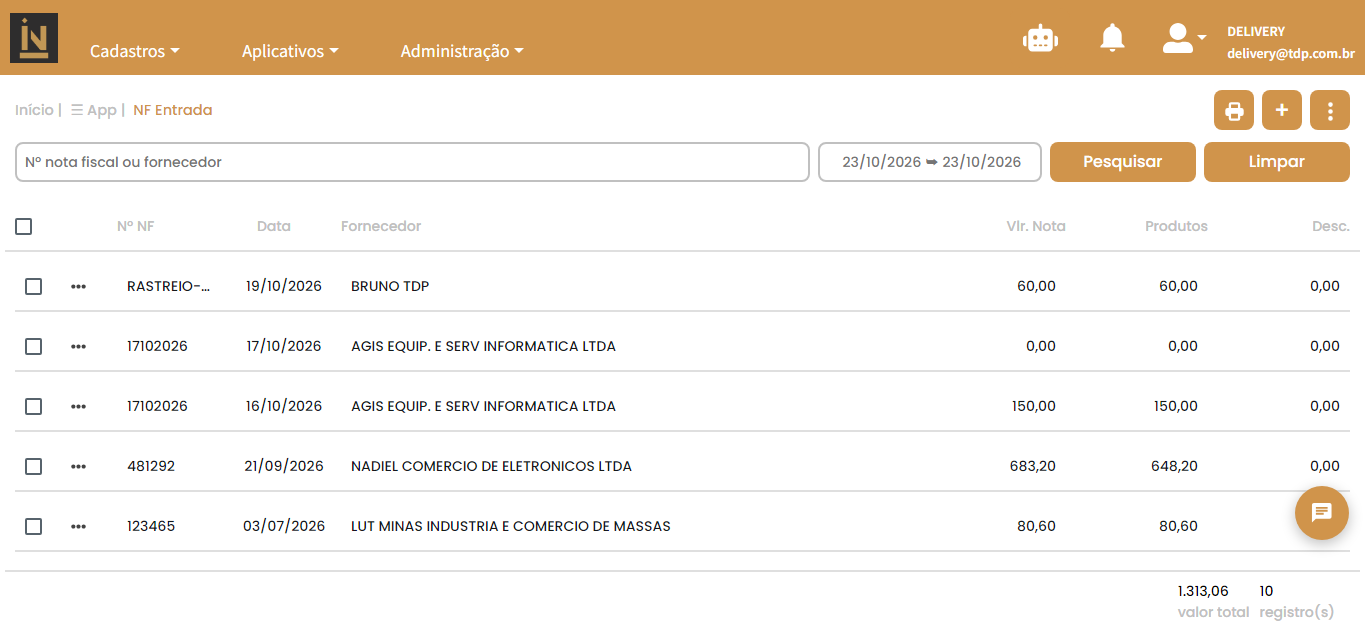Open the robot assistant icon
The image size is (1365, 630).
[x=1040, y=38]
